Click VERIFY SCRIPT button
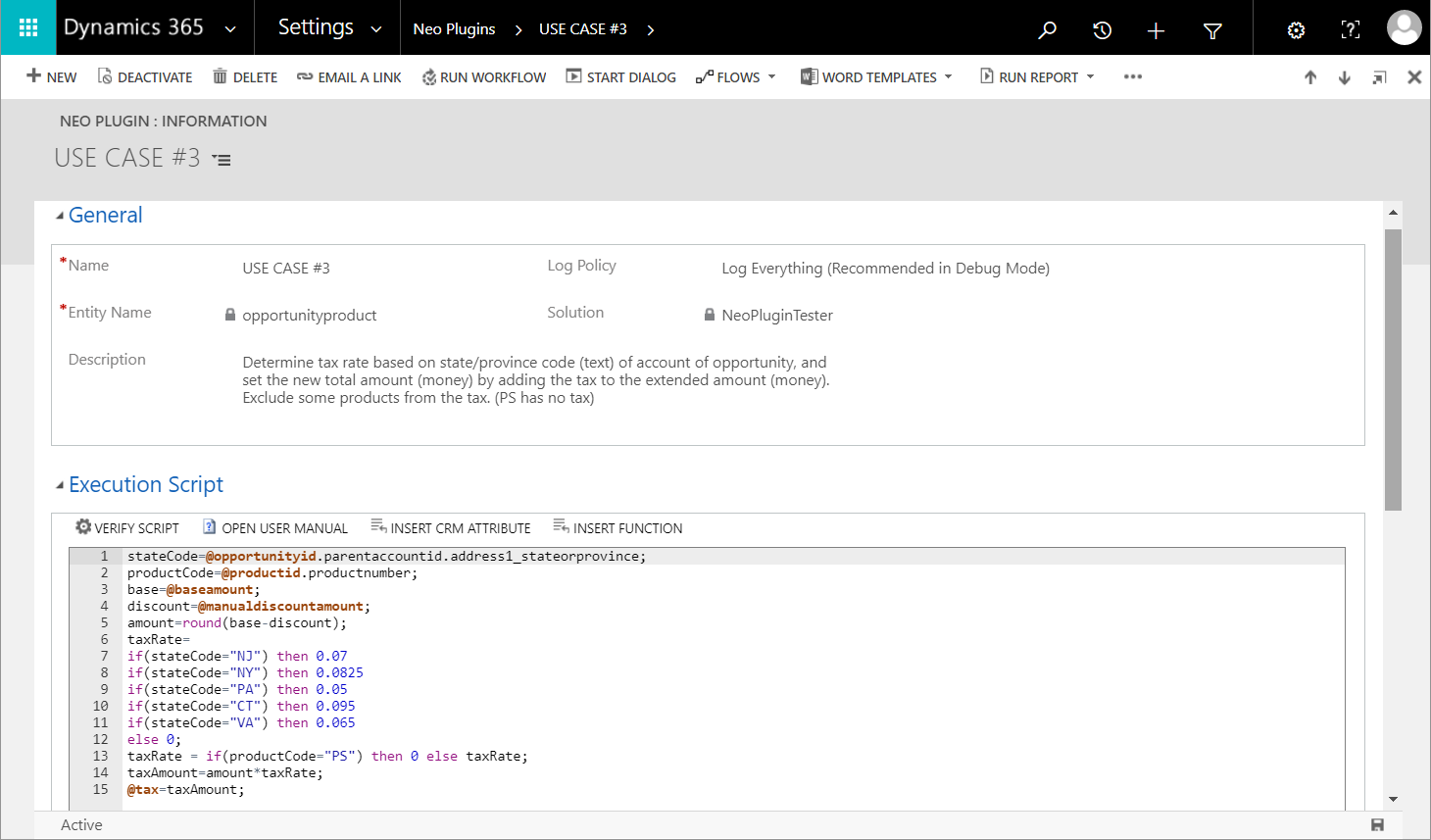 pos(127,527)
